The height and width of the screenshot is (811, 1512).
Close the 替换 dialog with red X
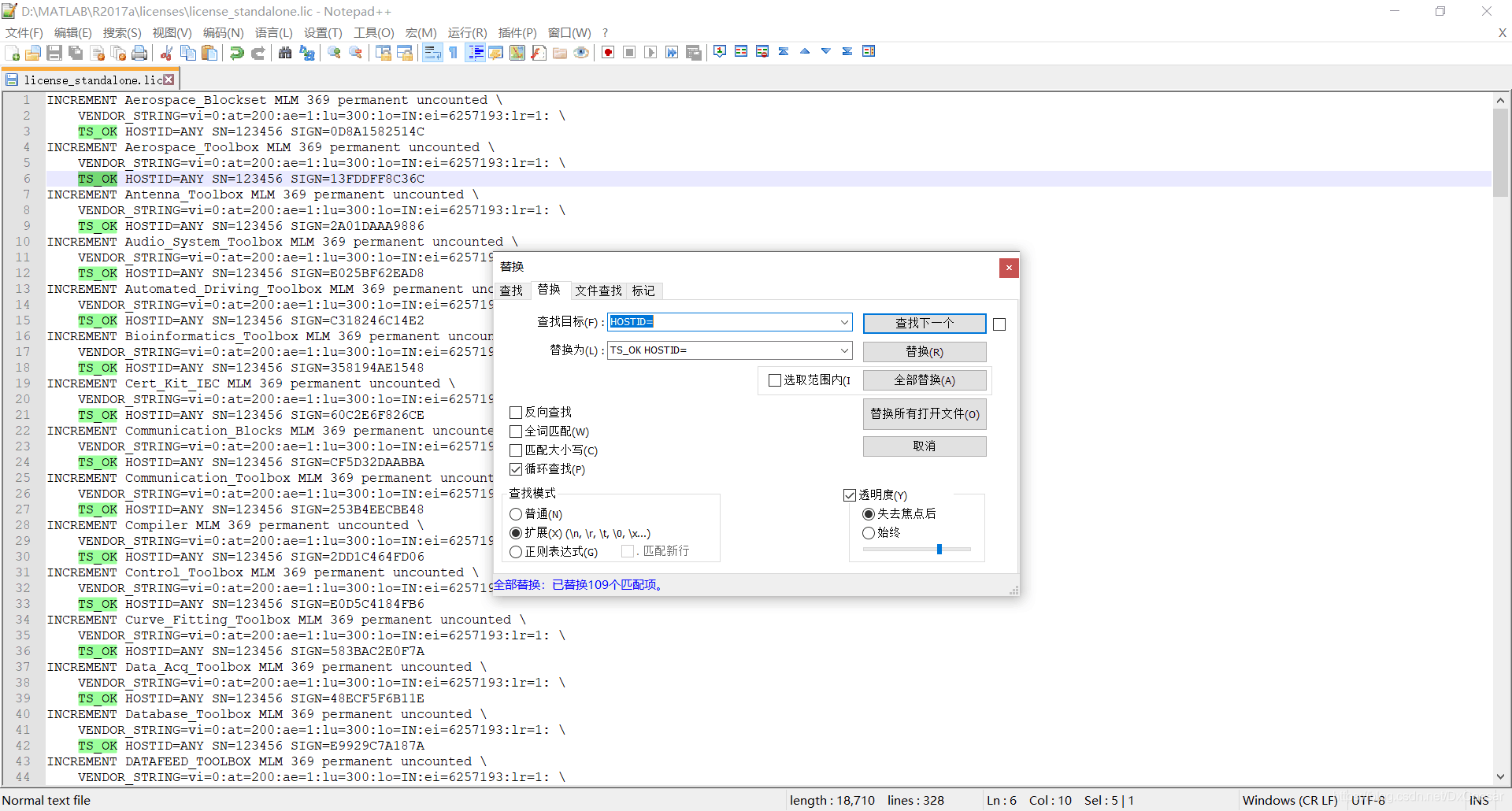1009,268
